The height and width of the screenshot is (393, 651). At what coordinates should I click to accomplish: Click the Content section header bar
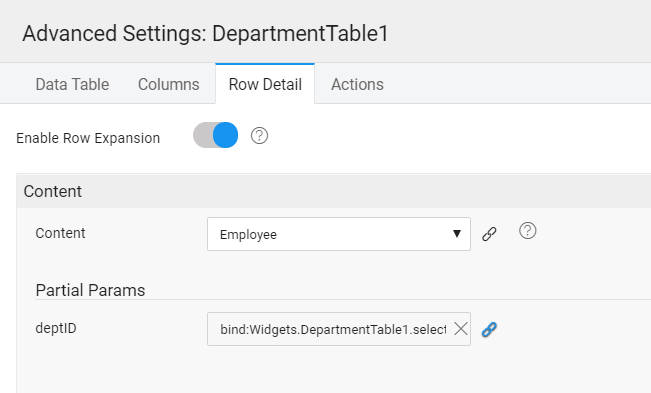point(334,191)
